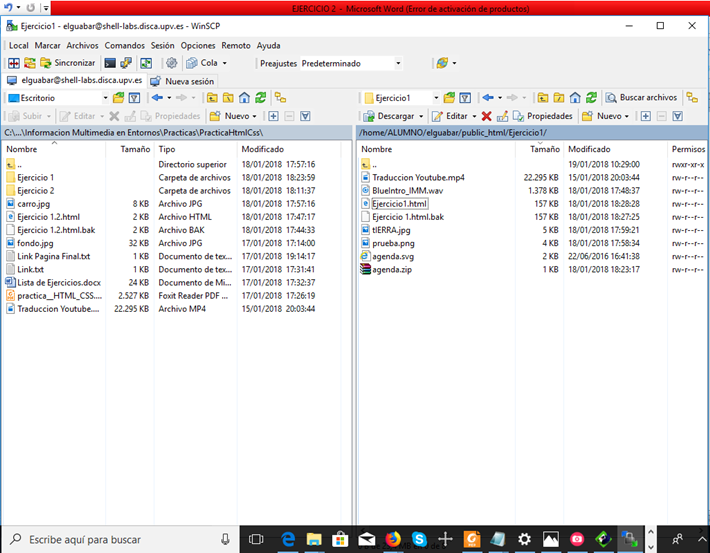Click the Sincronizar toolbar button
Screen dimensions: 710x553
pos(67,63)
